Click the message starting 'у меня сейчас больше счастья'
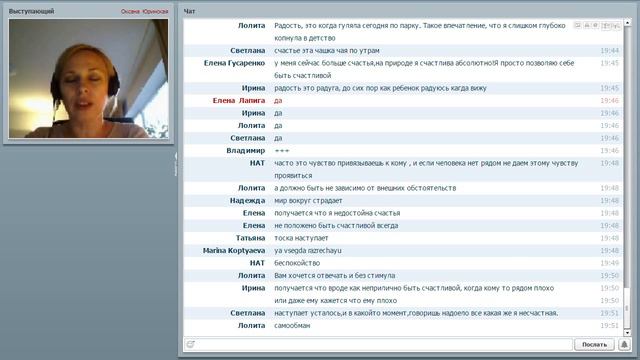This screenshot has width=640, height=360. (x=424, y=69)
